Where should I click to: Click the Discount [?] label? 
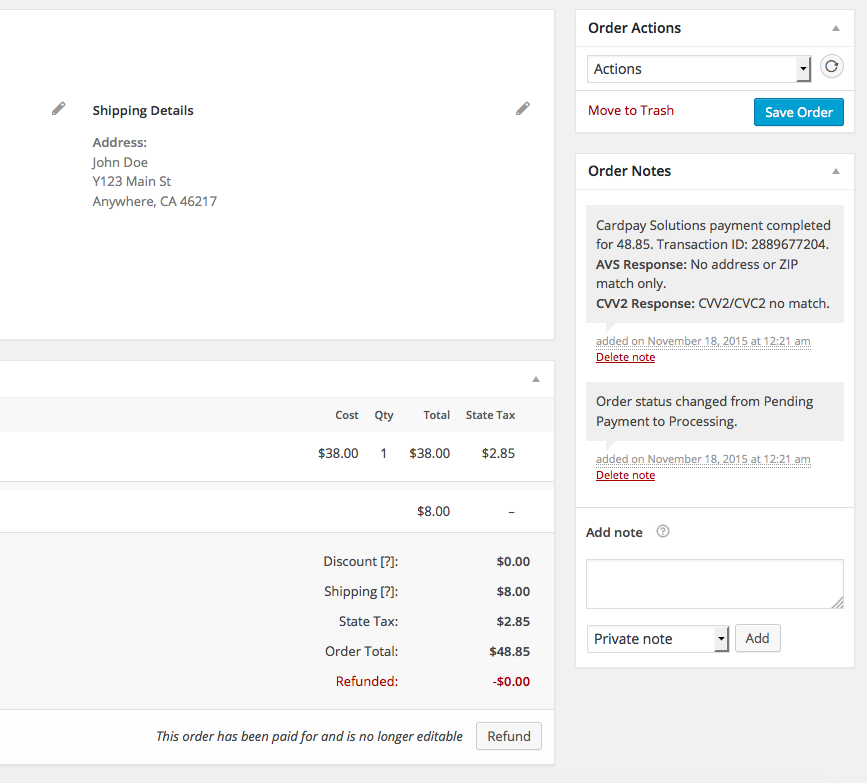click(x=361, y=561)
